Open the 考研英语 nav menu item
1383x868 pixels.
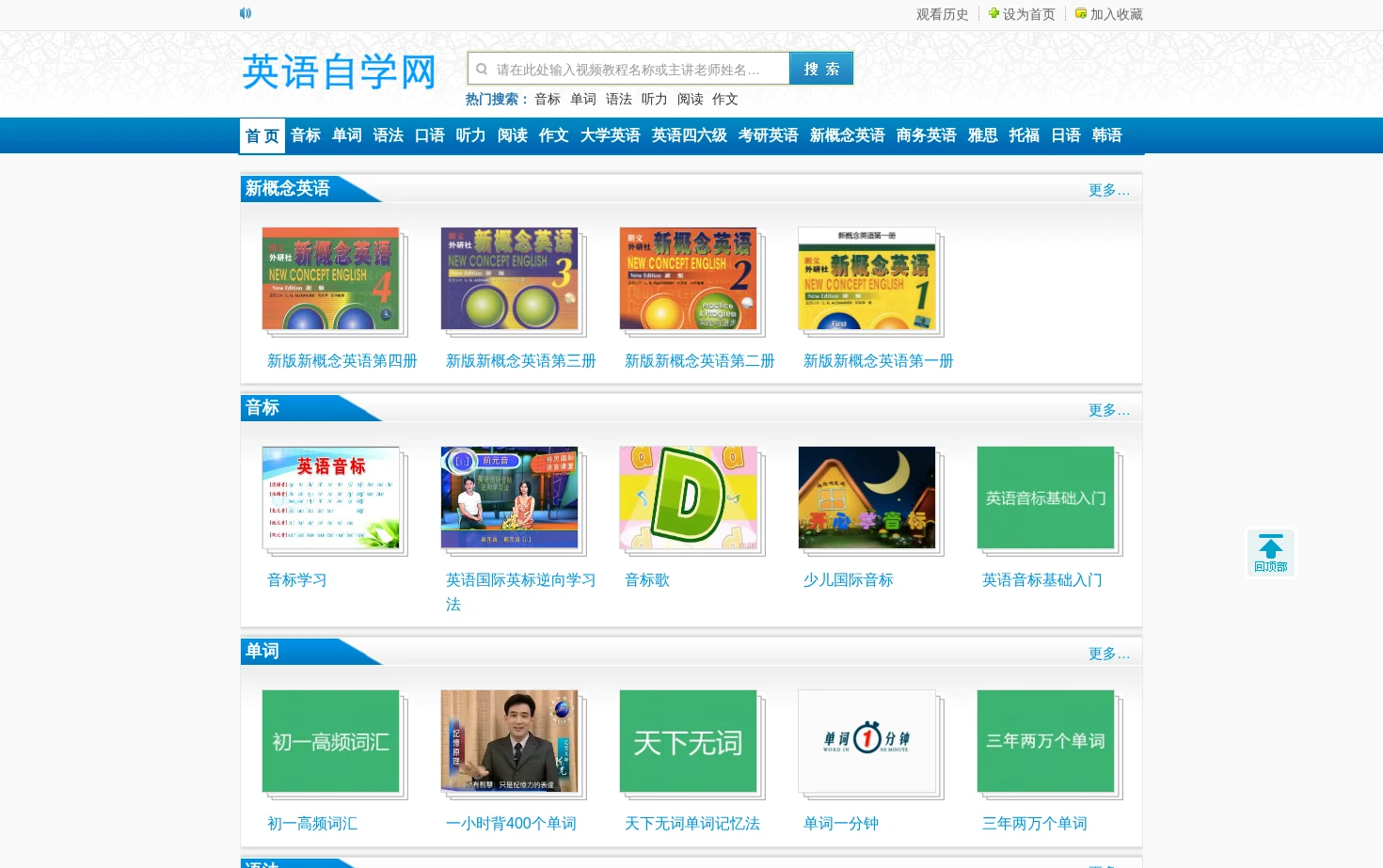tap(769, 135)
